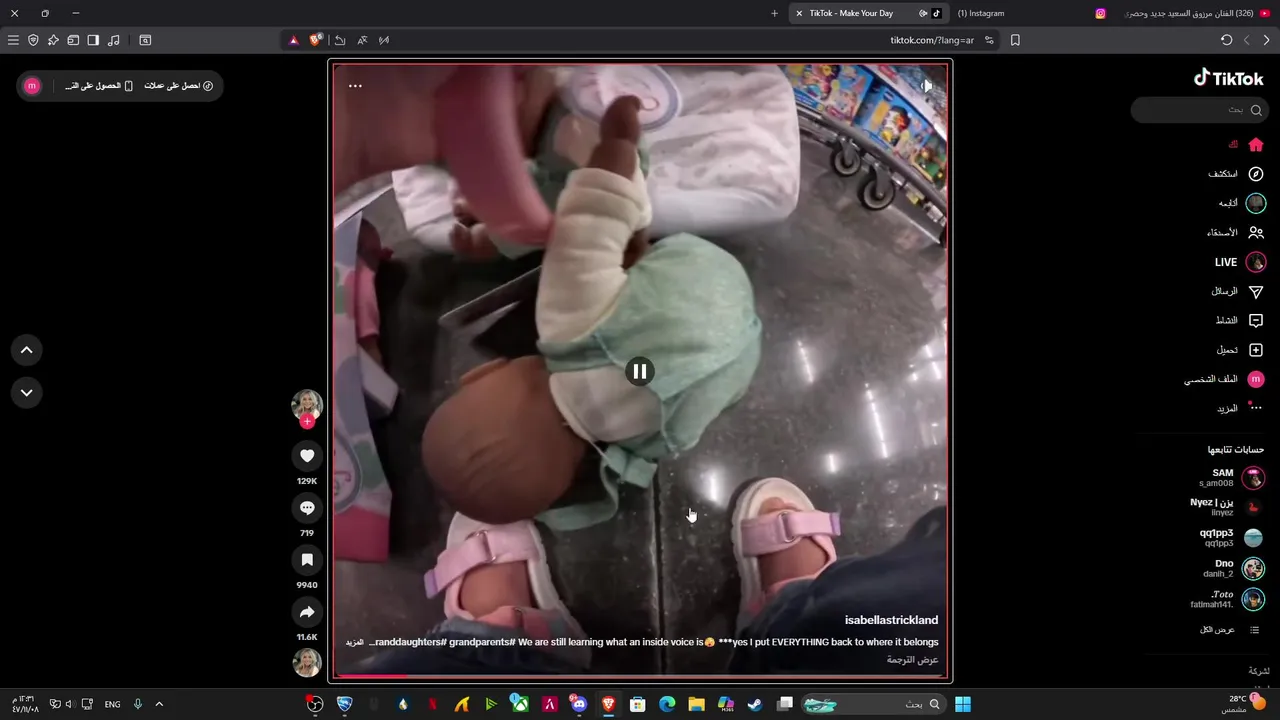Image resolution: width=1280 pixels, height=720 pixels.
Task: Open Discord from the taskbar
Action: pyautogui.click(x=579, y=704)
